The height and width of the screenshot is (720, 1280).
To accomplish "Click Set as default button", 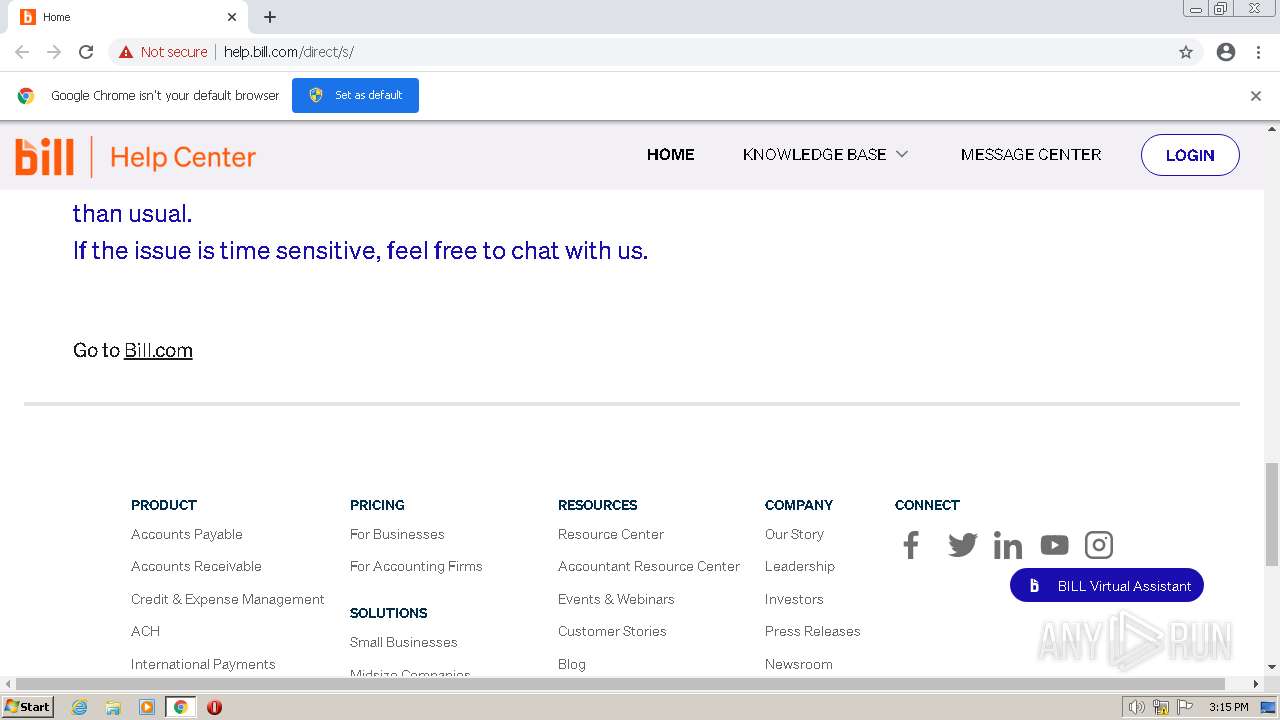I will (x=355, y=95).
